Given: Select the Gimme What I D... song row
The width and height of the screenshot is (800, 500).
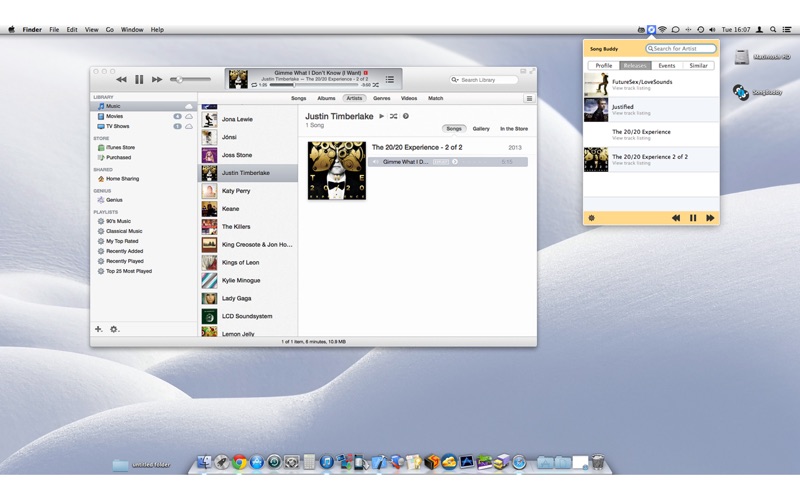Looking at the screenshot, I should point(447,162).
